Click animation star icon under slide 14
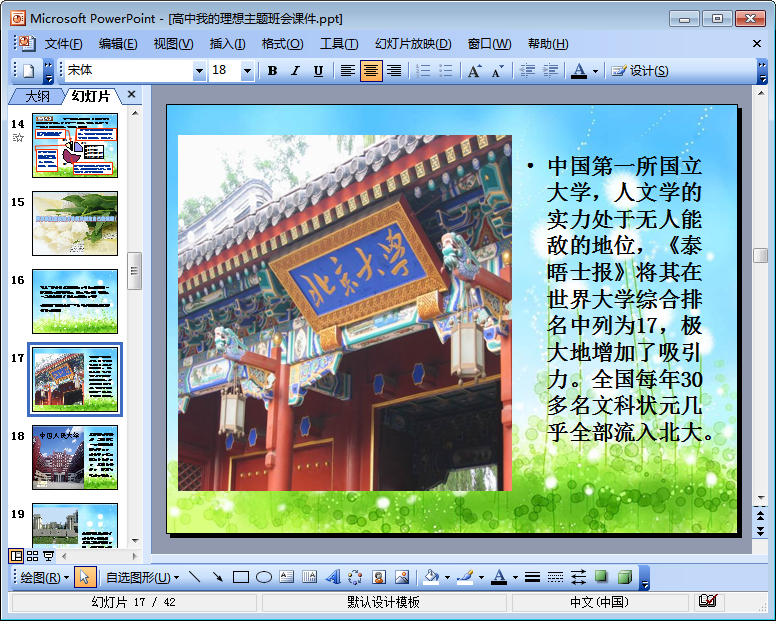This screenshot has height=621, width=776. pos(18,138)
